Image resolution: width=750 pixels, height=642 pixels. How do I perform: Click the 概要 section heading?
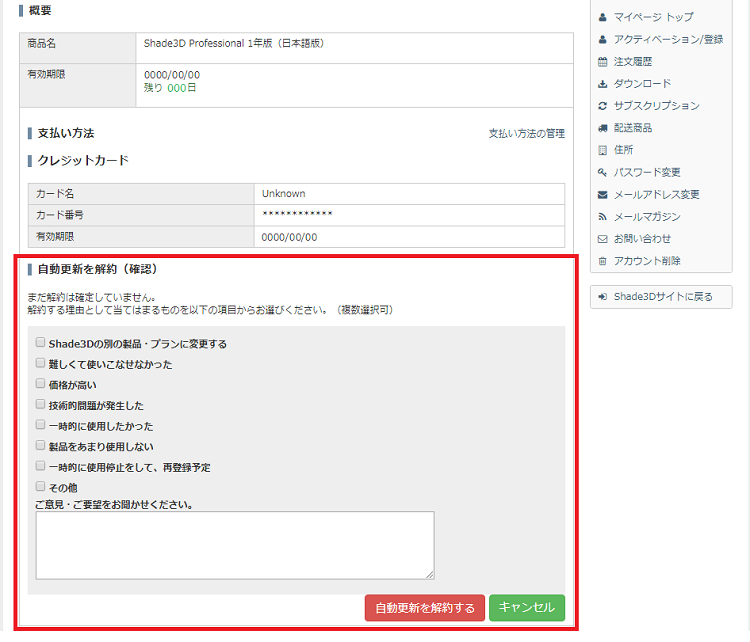pos(40,11)
